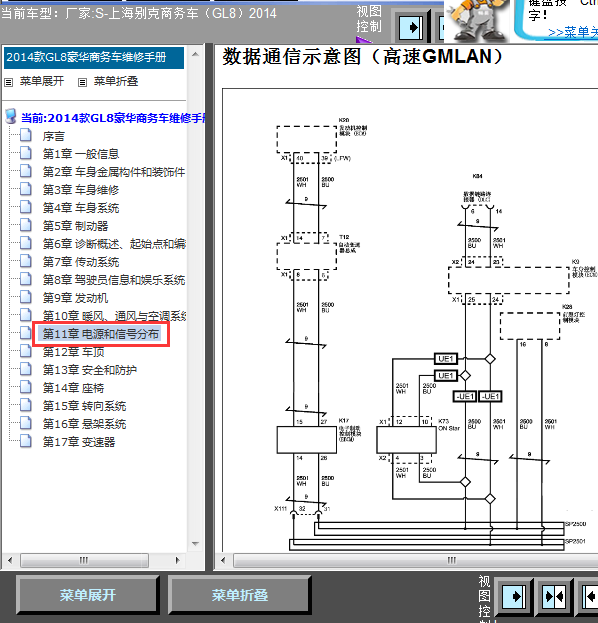Screen dimensions: 598x623
Task: Open 第10章 暖风、通风与空调系统 chapter
Action: click(x=114, y=316)
